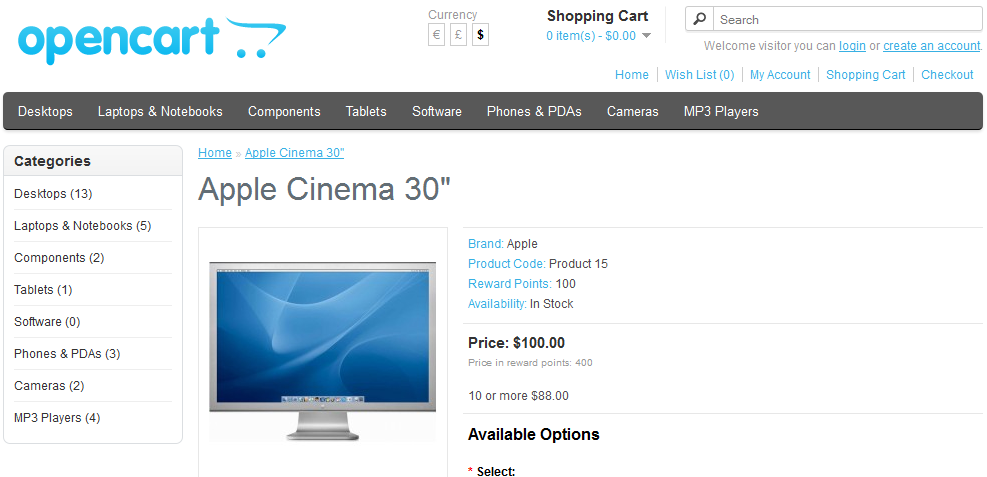This screenshot has width=987, height=477.
Task: Click the Reward Points: 100 text
Action: 521,284
